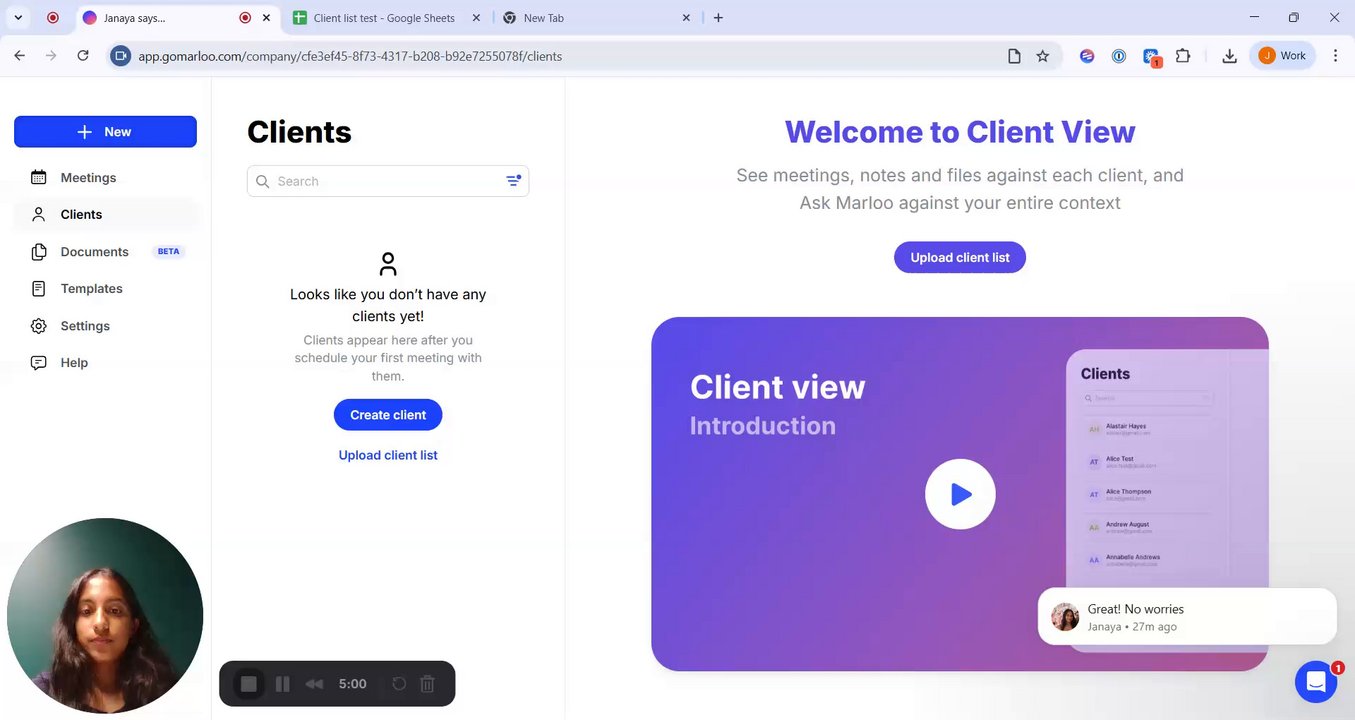Open the client list filter icon
Screen dimensions: 1355x720
tap(513, 181)
